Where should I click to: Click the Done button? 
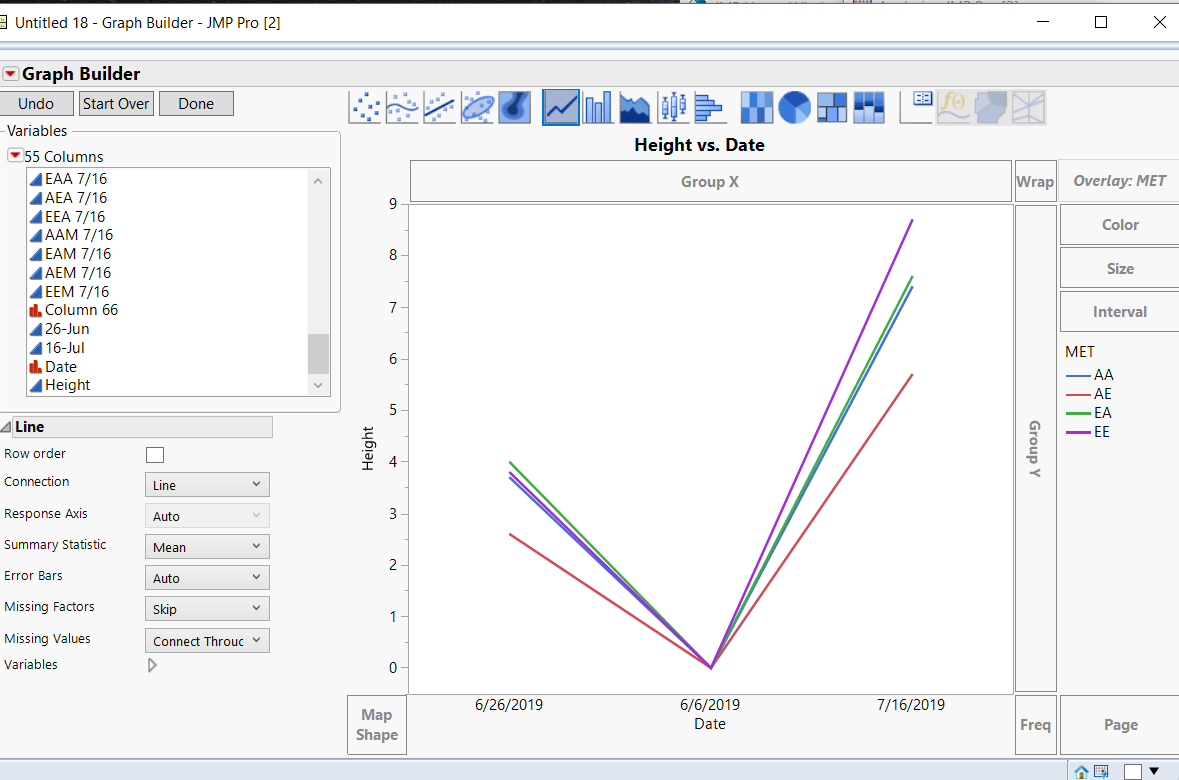coord(196,104)
